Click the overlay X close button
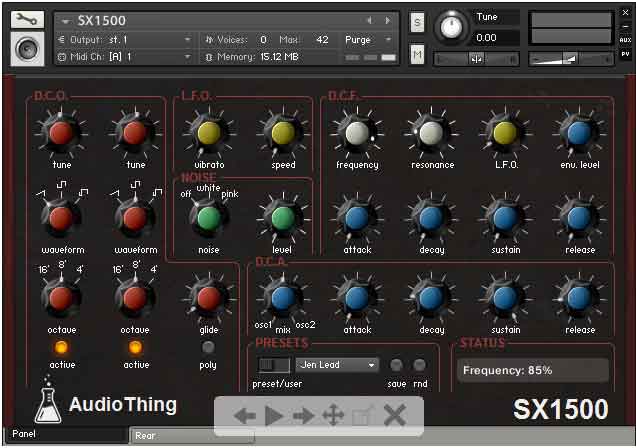The width and height of the screenshot is (636, 448). click(394, 416)
